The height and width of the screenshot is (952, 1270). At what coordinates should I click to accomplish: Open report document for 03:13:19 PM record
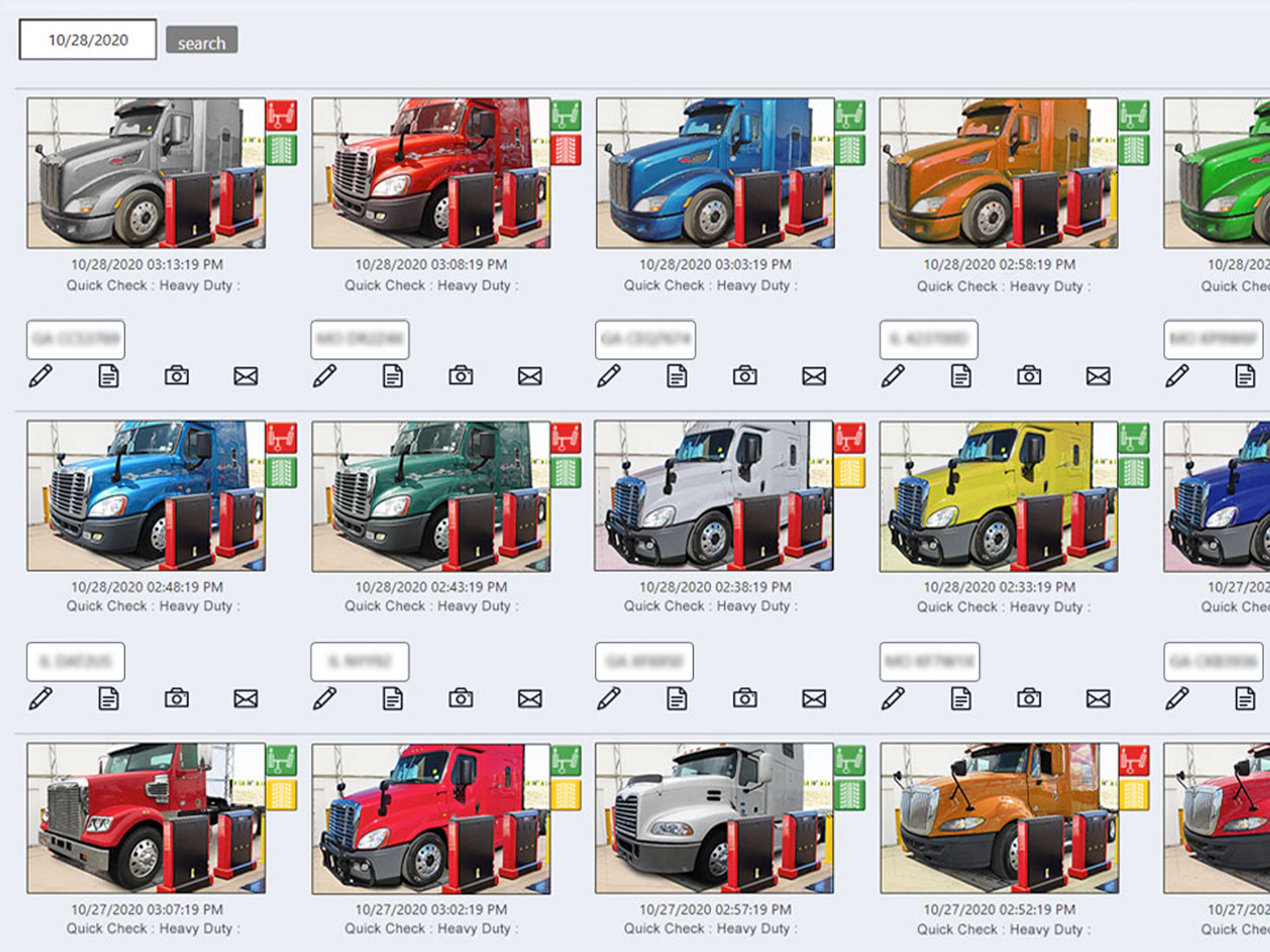click(109, 376)
